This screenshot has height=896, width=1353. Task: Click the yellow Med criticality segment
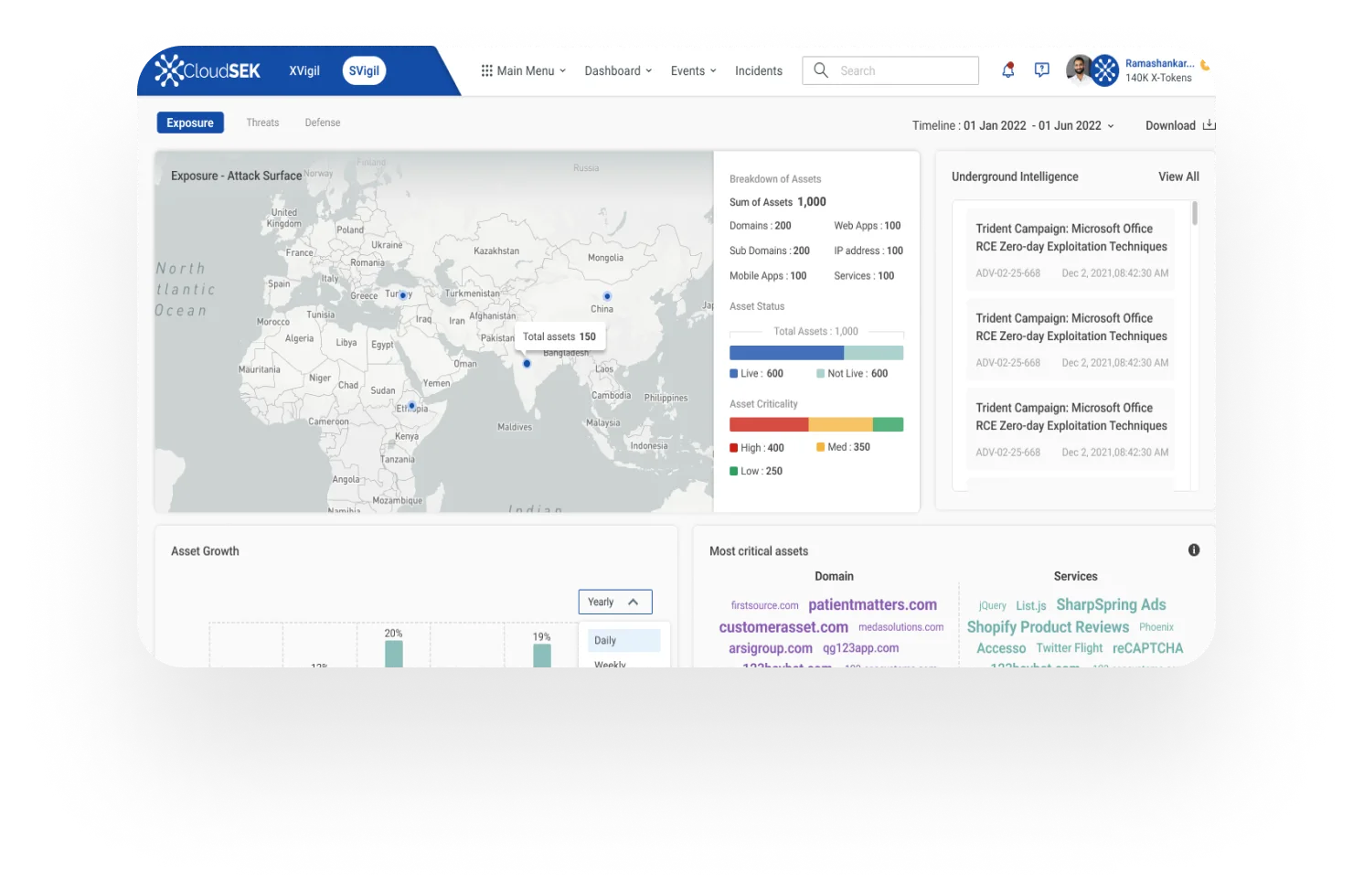[x=841, y=424]
